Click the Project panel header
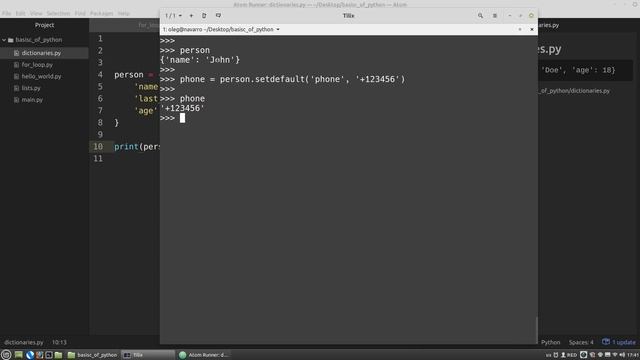This screenshot has height=360, width=640. point(44,25)
